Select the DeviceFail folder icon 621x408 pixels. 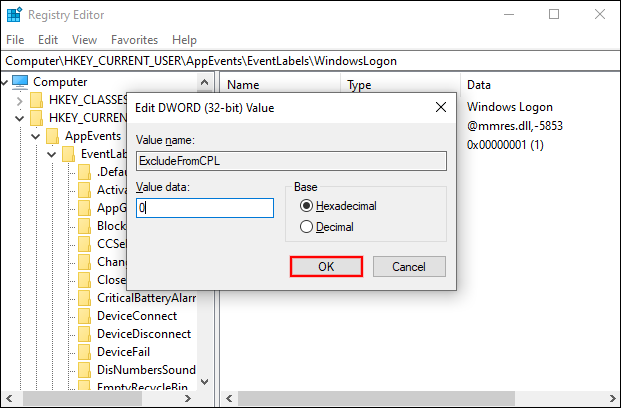click(x=85, y=352)
